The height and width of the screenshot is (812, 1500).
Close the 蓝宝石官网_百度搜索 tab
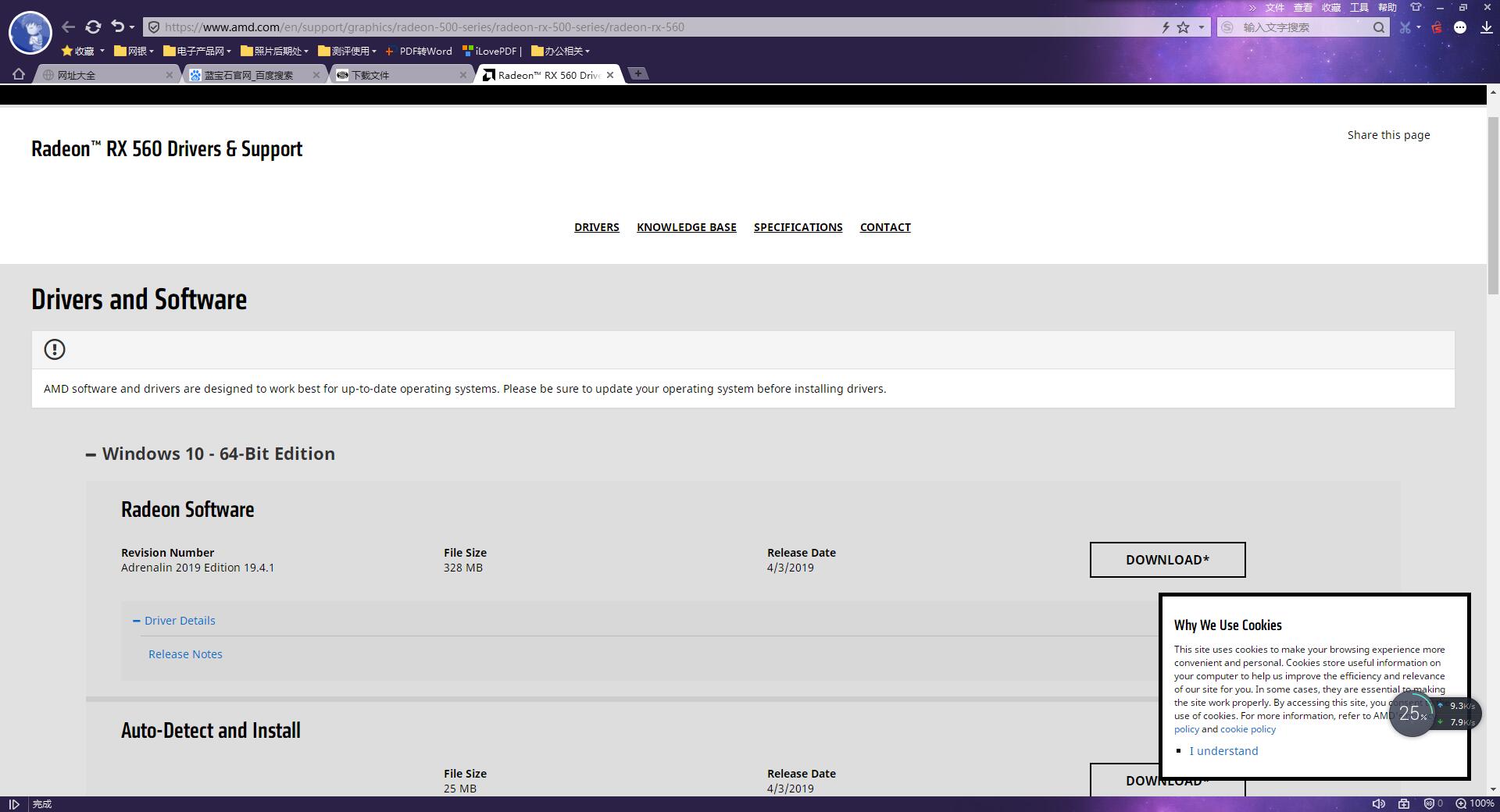coord(316,75)
